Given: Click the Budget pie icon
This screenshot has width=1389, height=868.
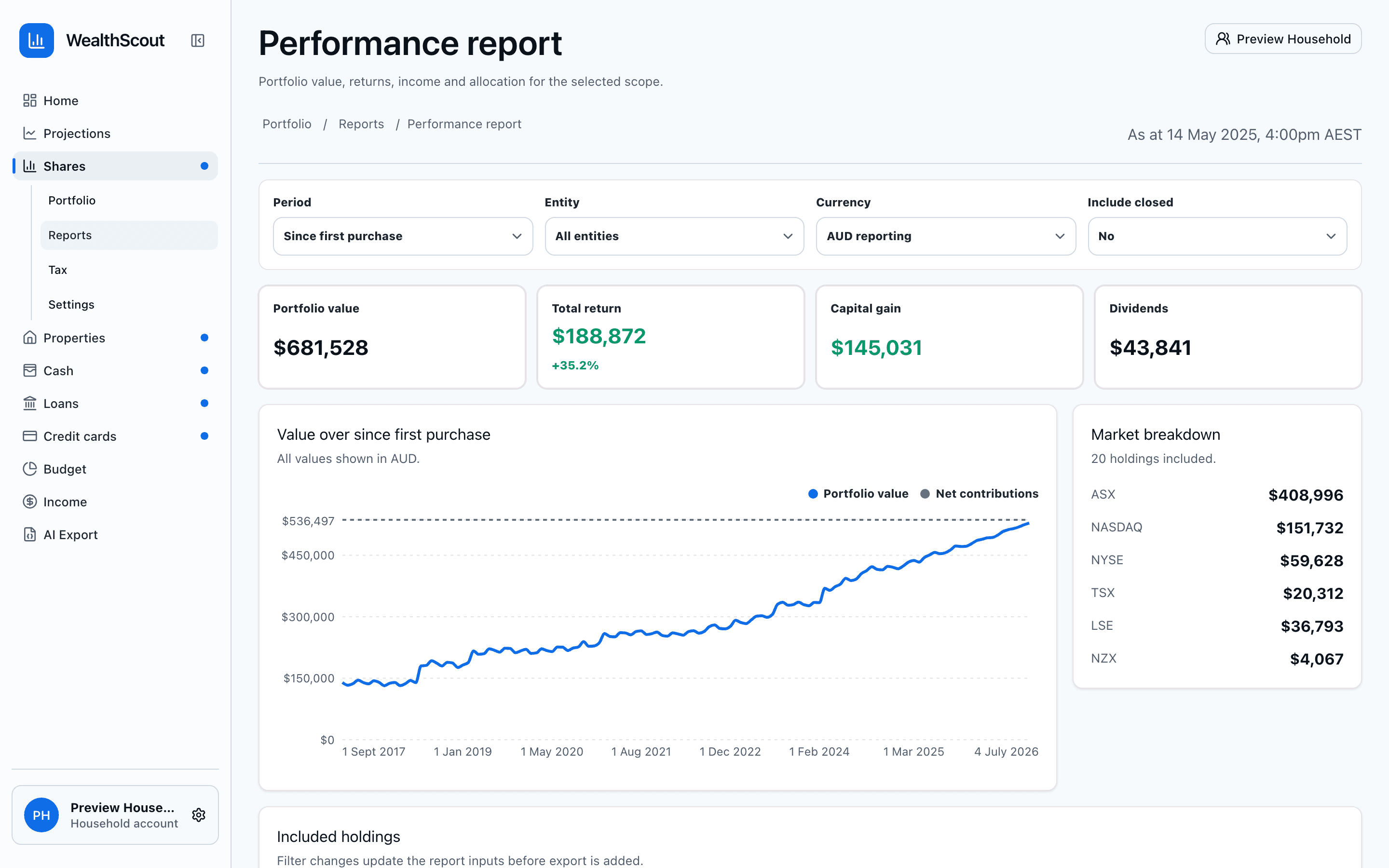Looking at the screenshot, I should [x=29, y=468].
